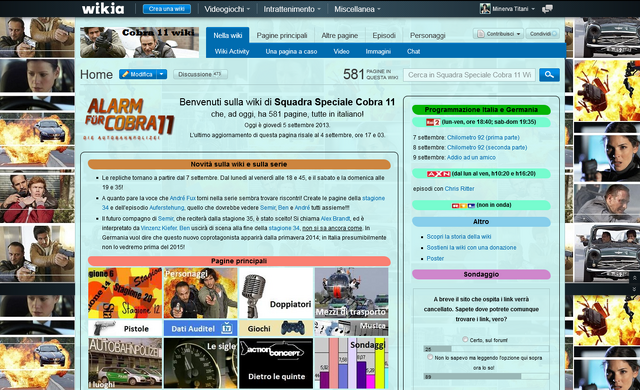Open the Pistole gun tile

click(x=125, y=328)
